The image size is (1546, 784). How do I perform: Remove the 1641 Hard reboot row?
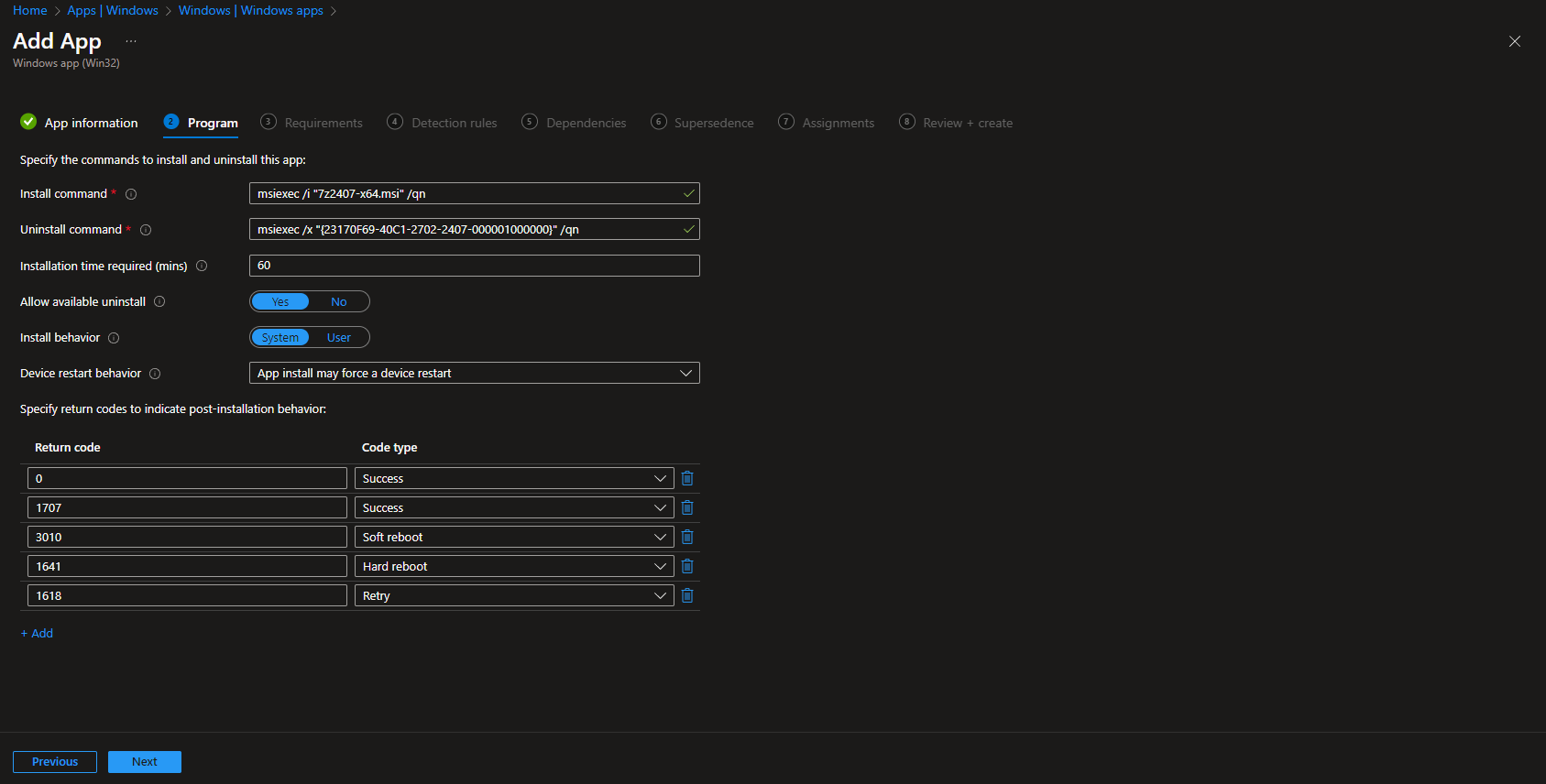(687, 566)
